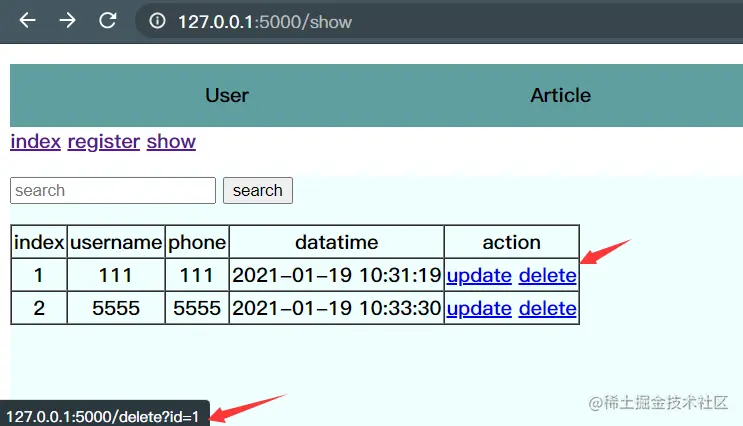Submit with the search button
Image resolution: width=743 pixels, height=426 pixels.
(x=258, y=190)
